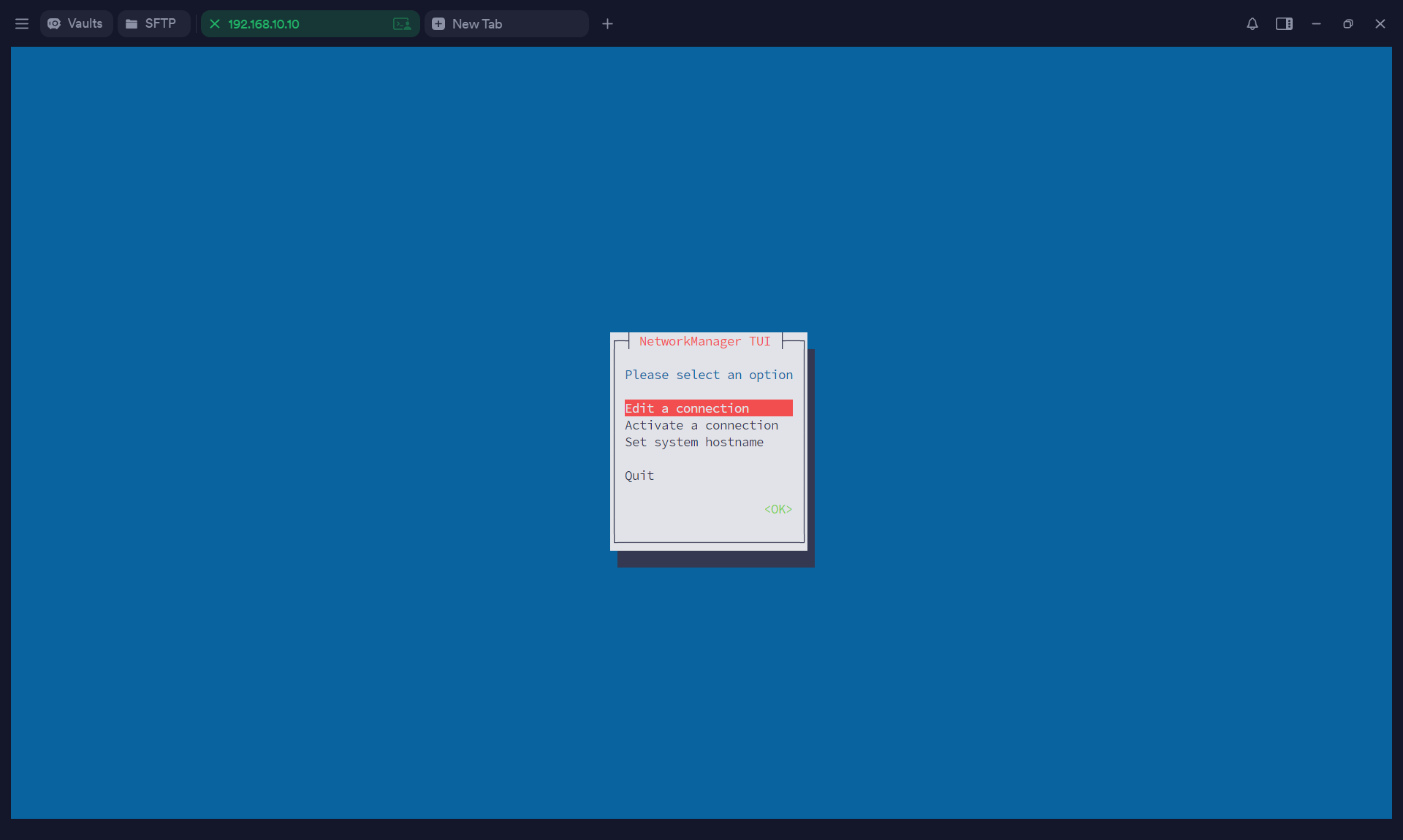
Task: Switch to the SFTP tab
Action: (x=153, y=24)
